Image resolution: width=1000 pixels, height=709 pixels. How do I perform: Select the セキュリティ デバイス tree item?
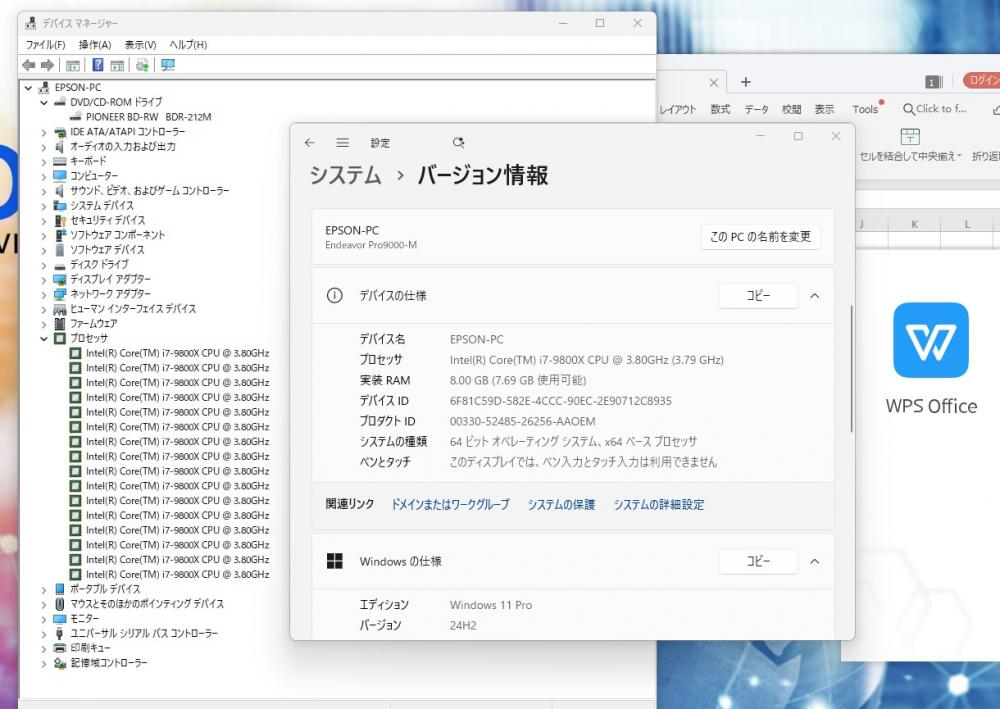(107, 220)
